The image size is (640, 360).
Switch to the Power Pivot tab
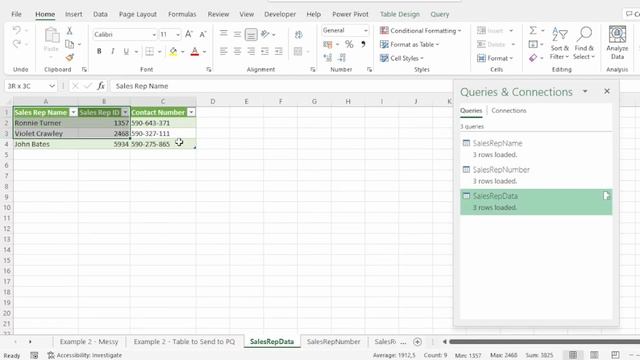[350, 14]
